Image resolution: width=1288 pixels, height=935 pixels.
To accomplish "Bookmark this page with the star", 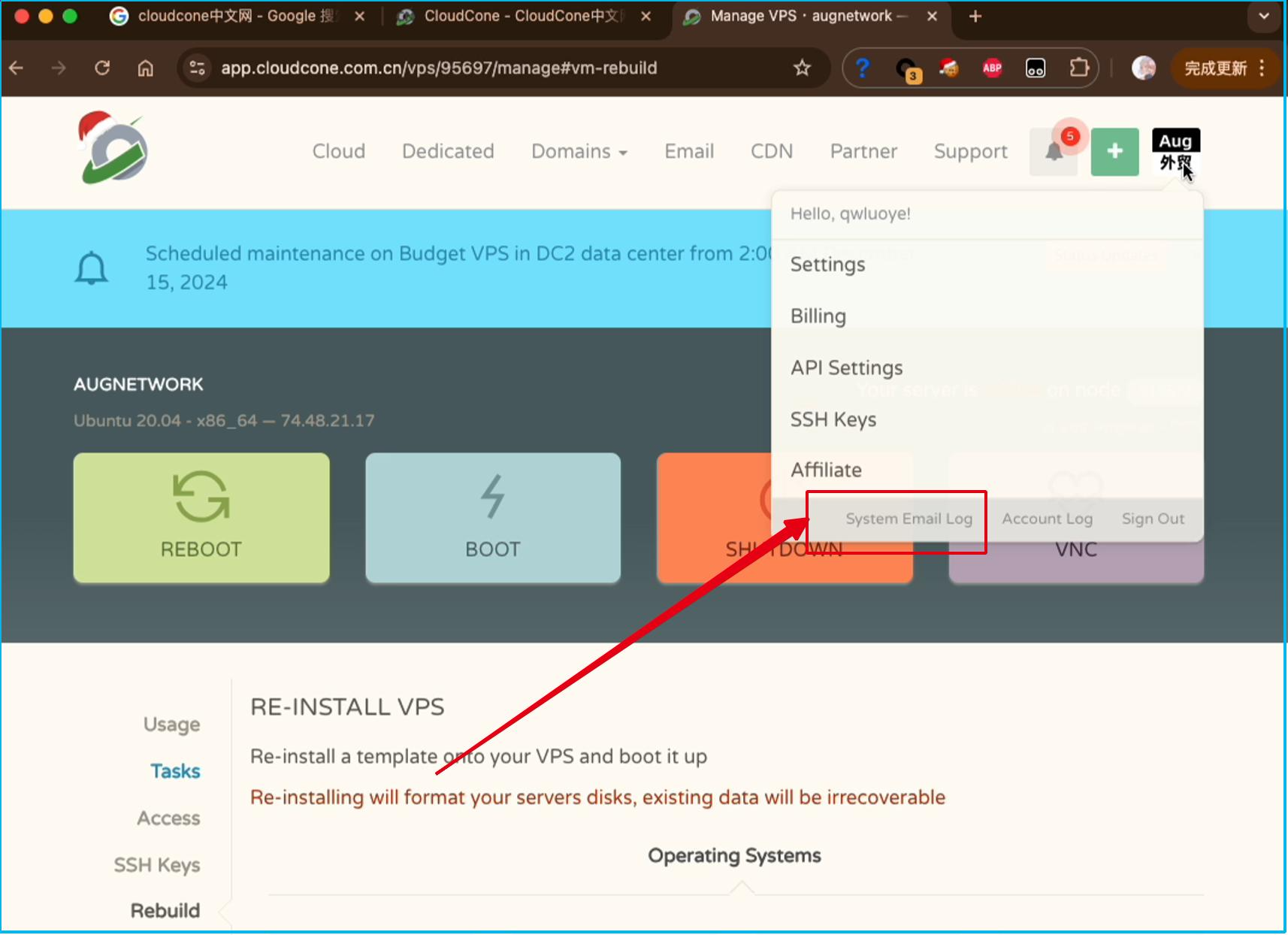I will [x=802, y=68].
